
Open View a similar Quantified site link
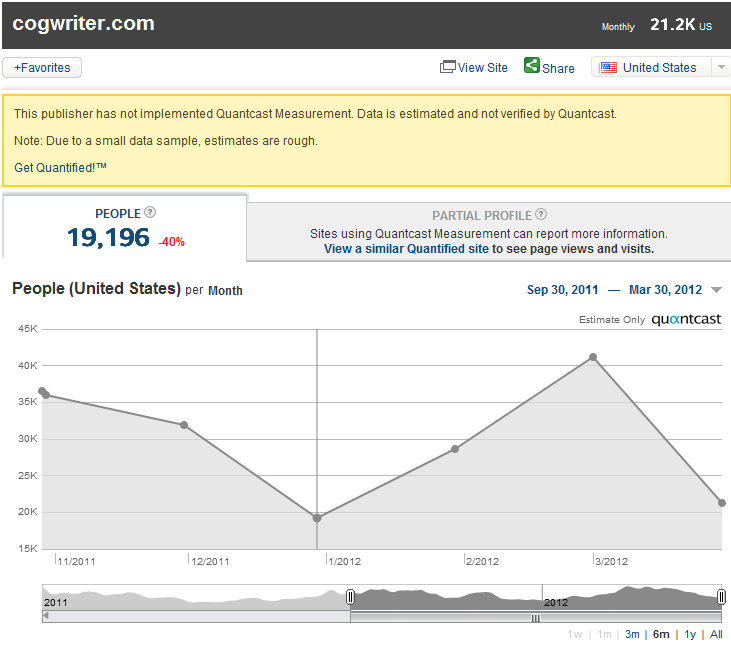406,248
